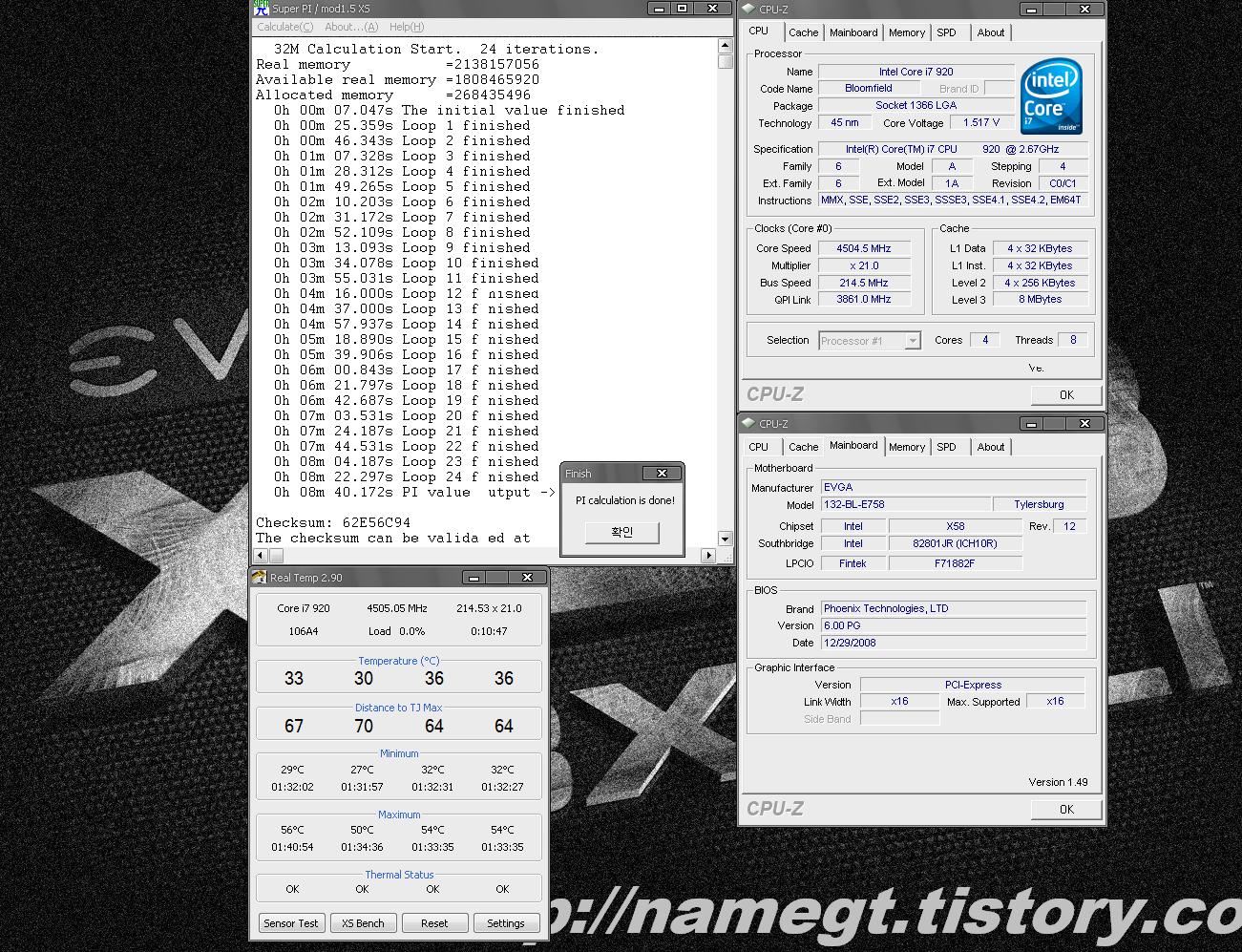The width and height of the screenshot is (1242, 952).
Task: Click the Sensor Test button
Action: click(x=291, y=923)
